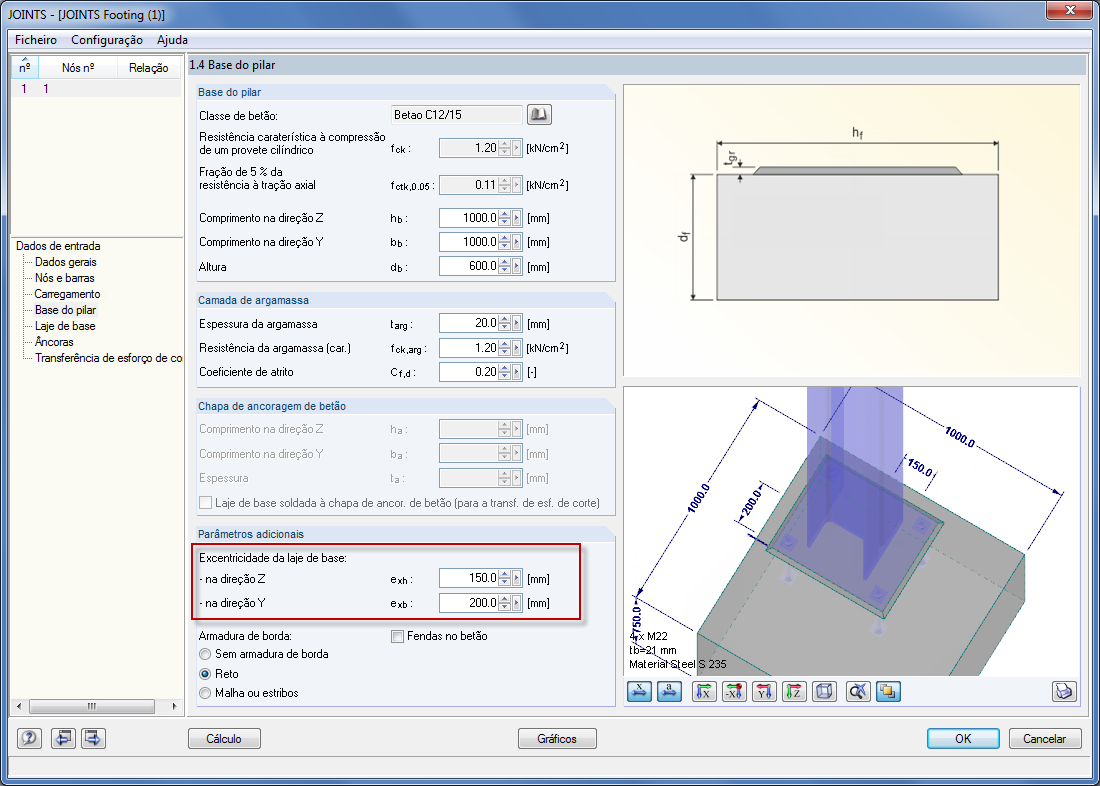The width and height of the screenshot is (1100, 786).
Task: Click the Betao C12/15 class field
Action: point(457,114)
